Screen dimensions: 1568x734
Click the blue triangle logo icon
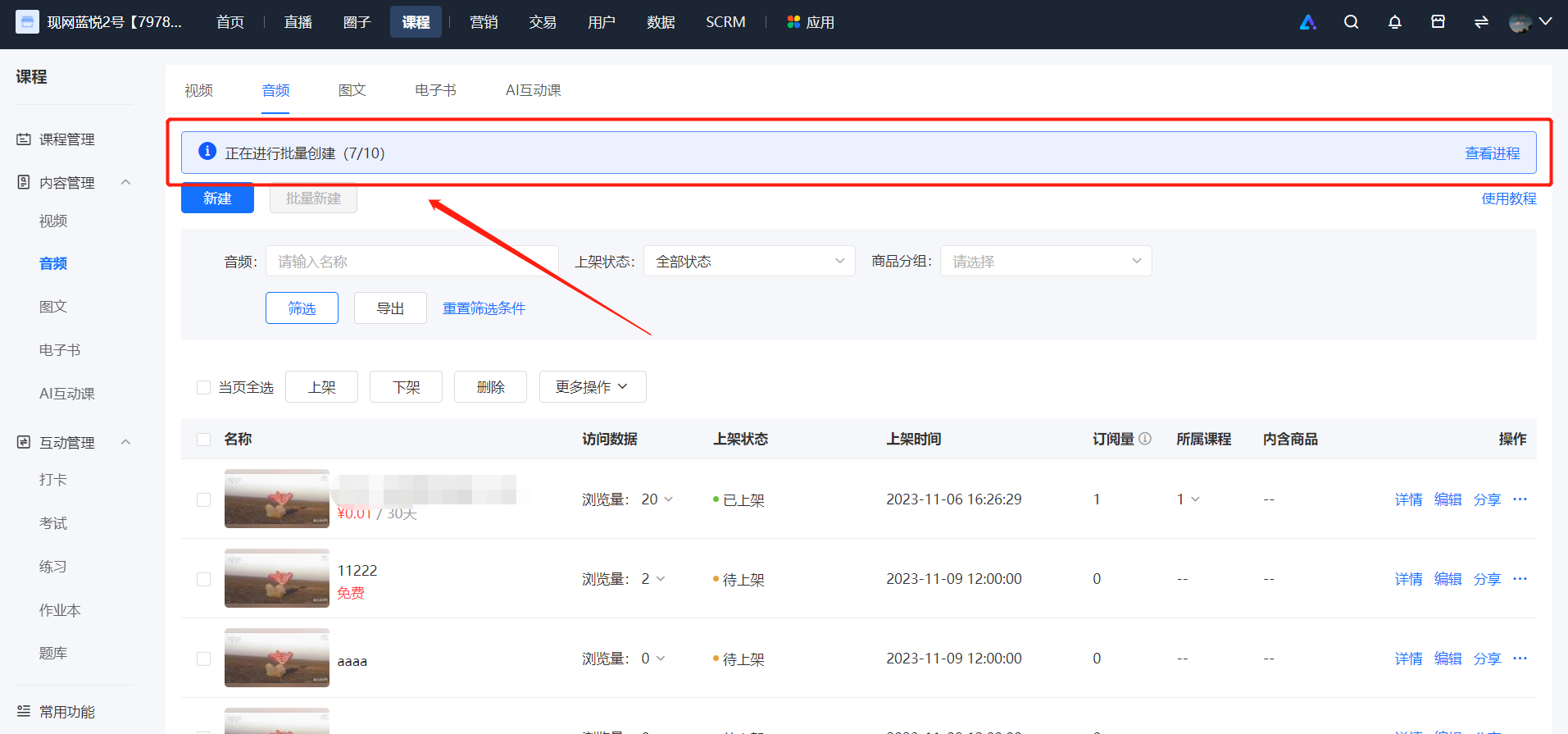pos(1308,22)
